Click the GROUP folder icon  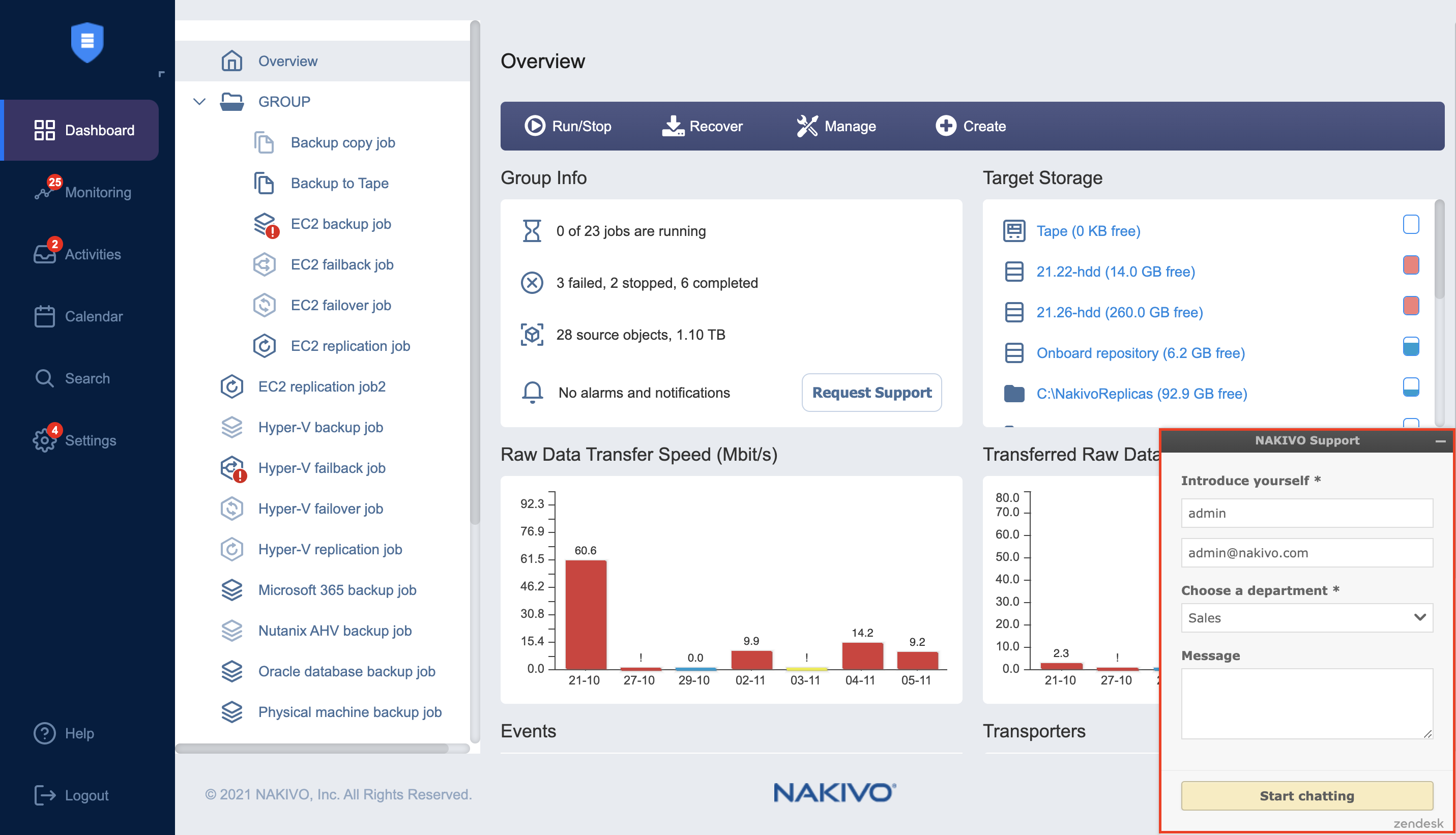coord(232,102)
